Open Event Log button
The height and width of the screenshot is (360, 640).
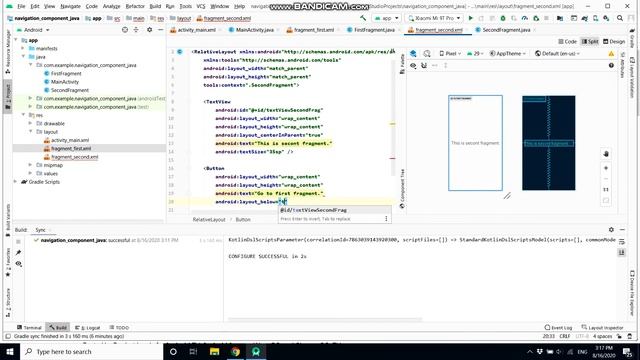[x=558, y=327]
